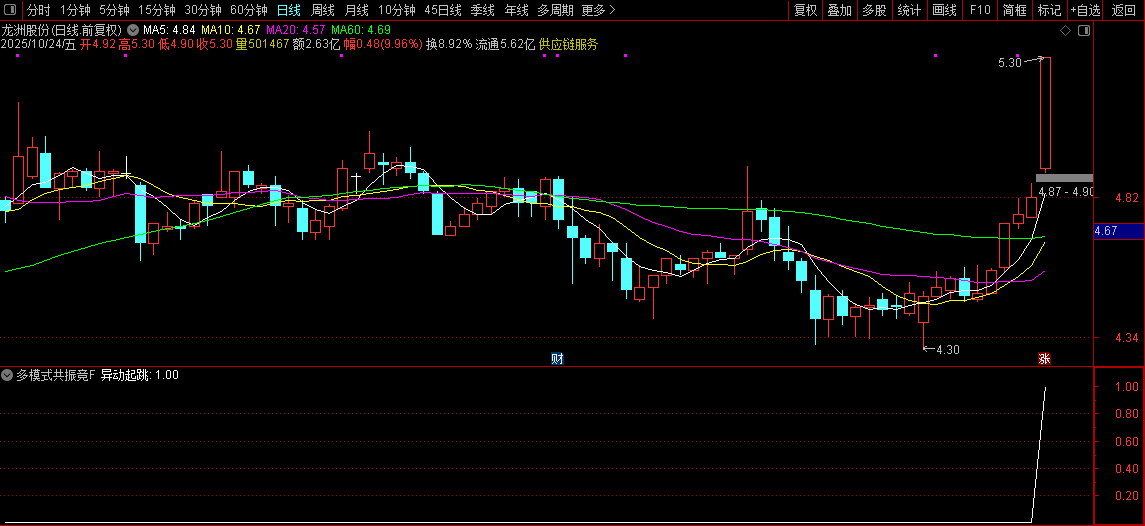Open the red 涨 marker on chart
The height and width of the screenshot is (526, 1145).
click(1044, 359)
